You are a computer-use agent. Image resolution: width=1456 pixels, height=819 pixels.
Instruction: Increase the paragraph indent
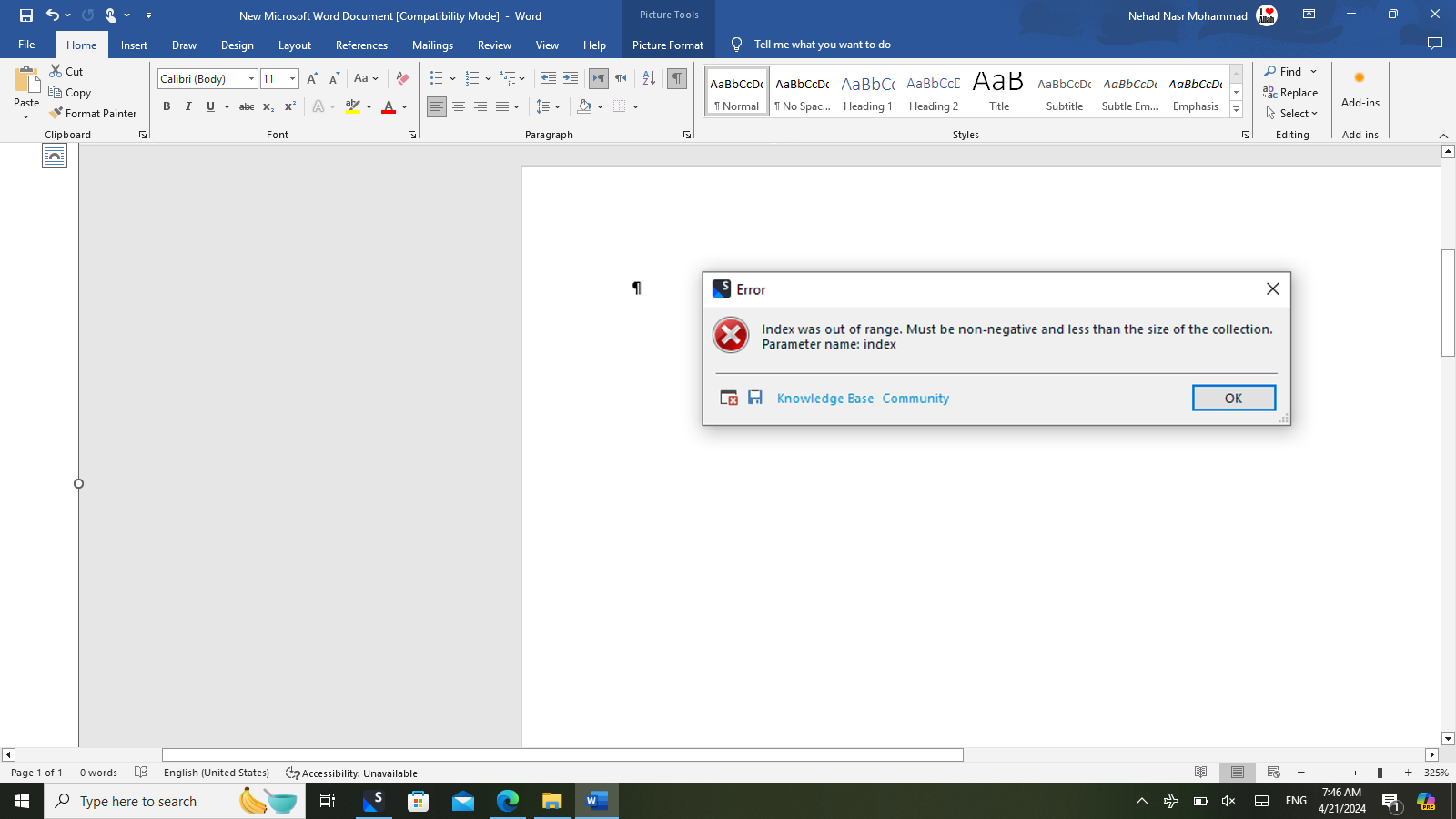(571, 79)
